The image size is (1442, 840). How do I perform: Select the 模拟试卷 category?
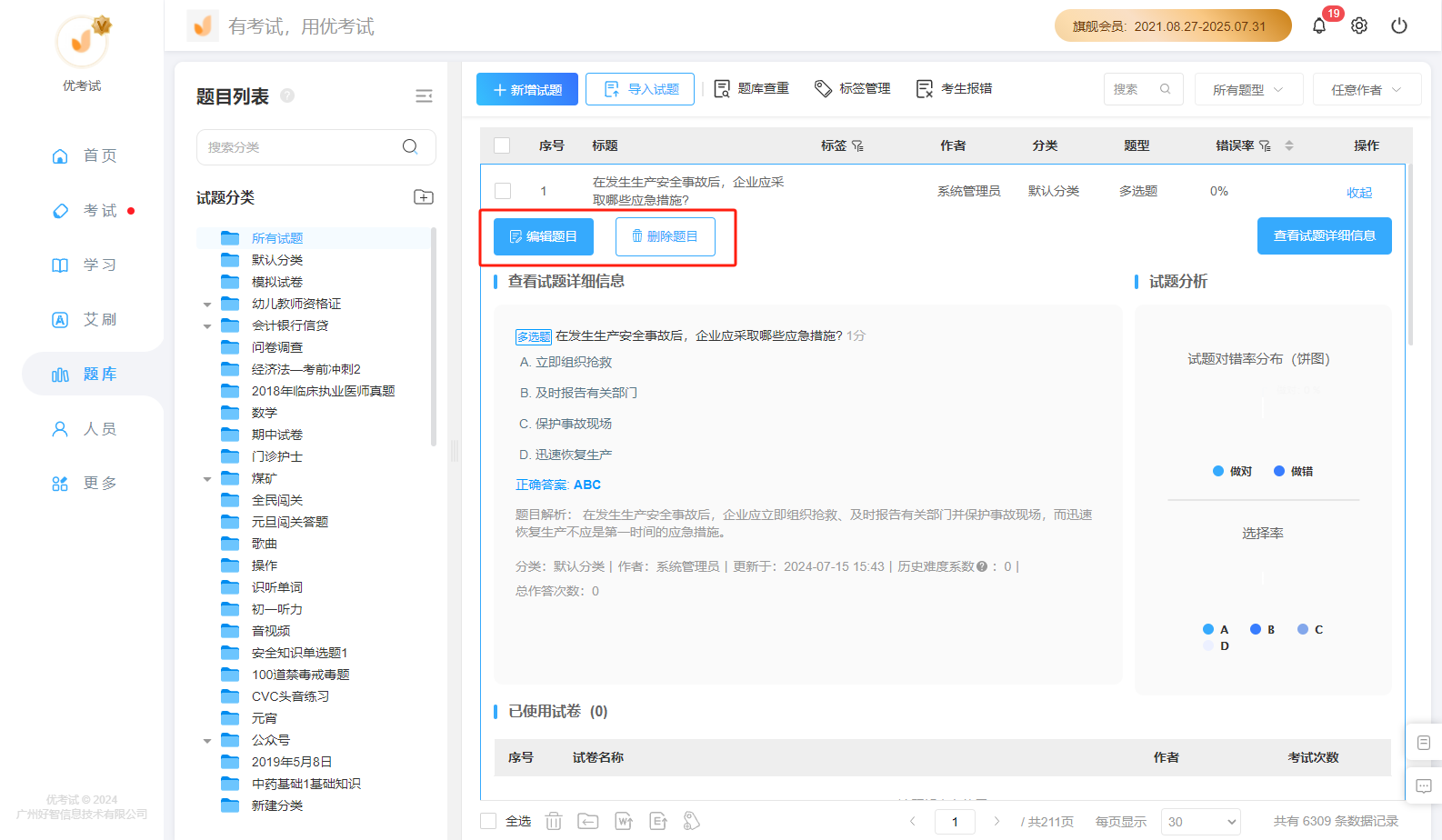coord(277,282)
